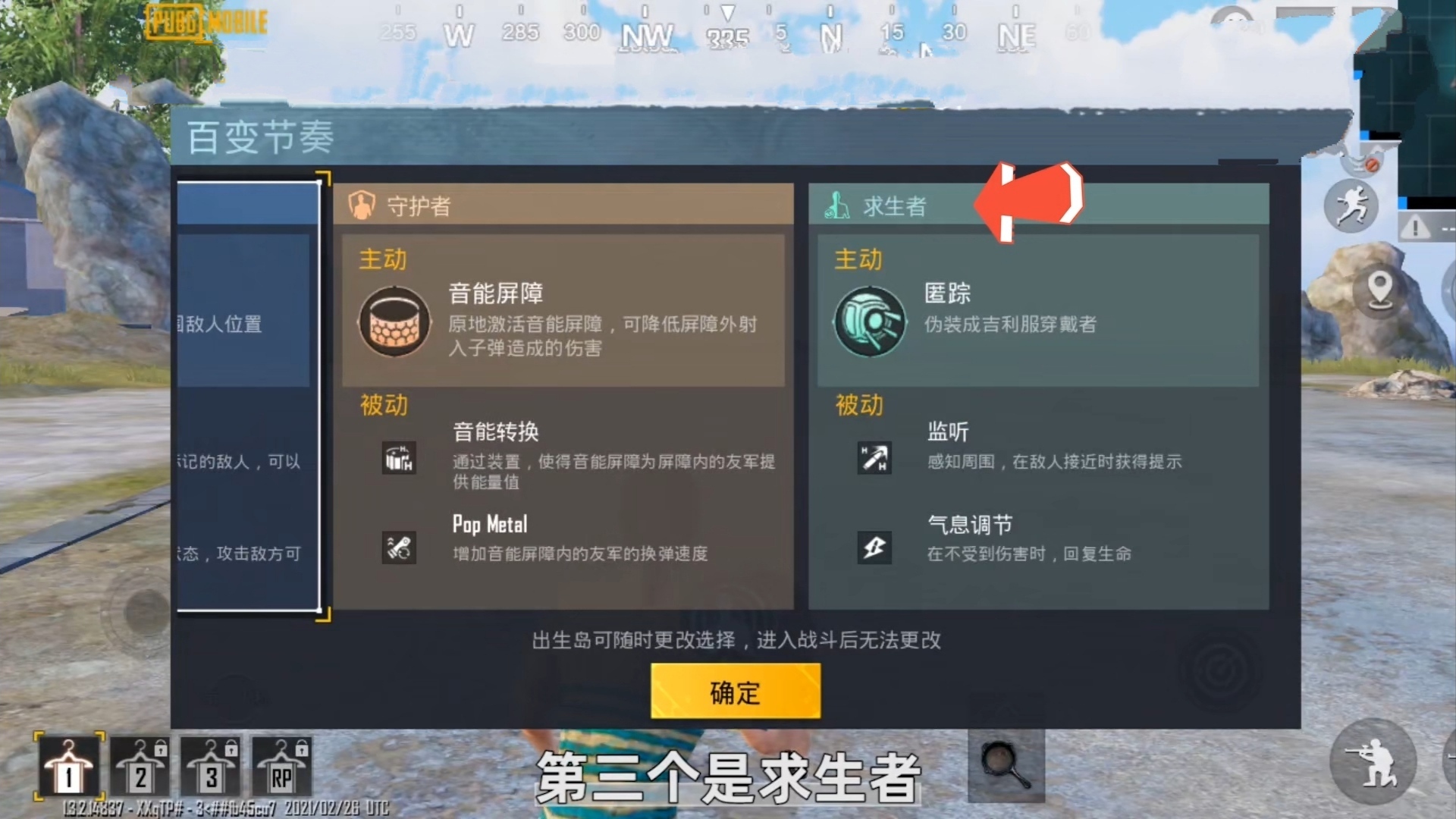Tap the 气息调节 regeneration skill icon
The image size is (1456, 819).
coord(874,547)
